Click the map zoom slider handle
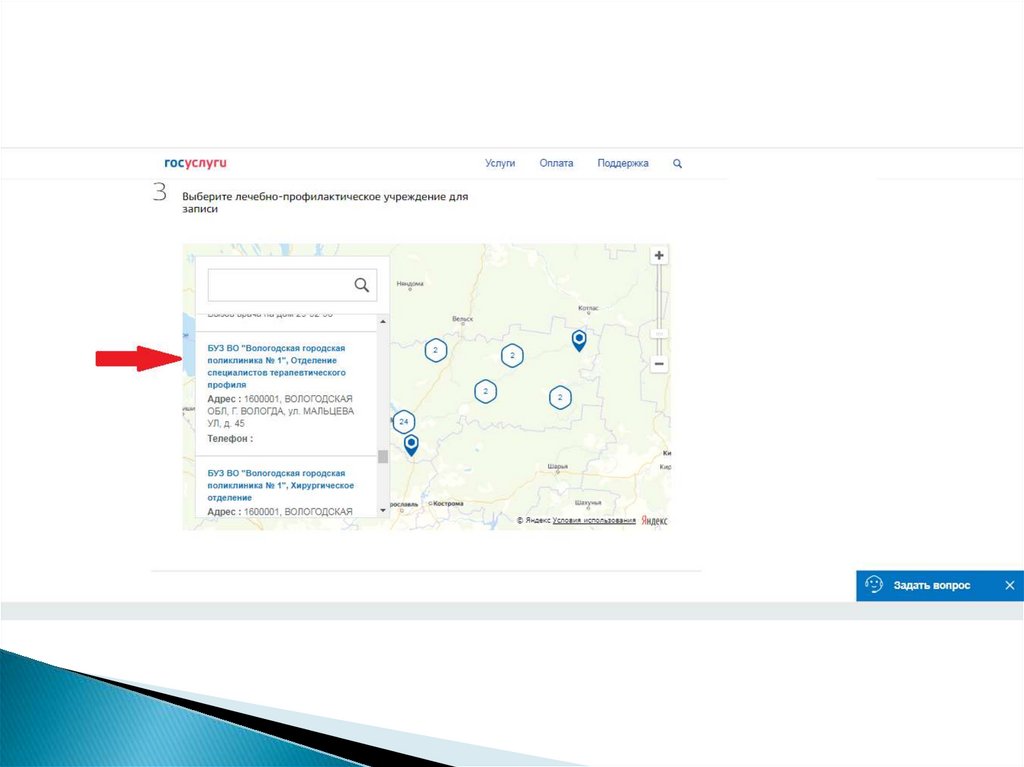 (659, 333)
